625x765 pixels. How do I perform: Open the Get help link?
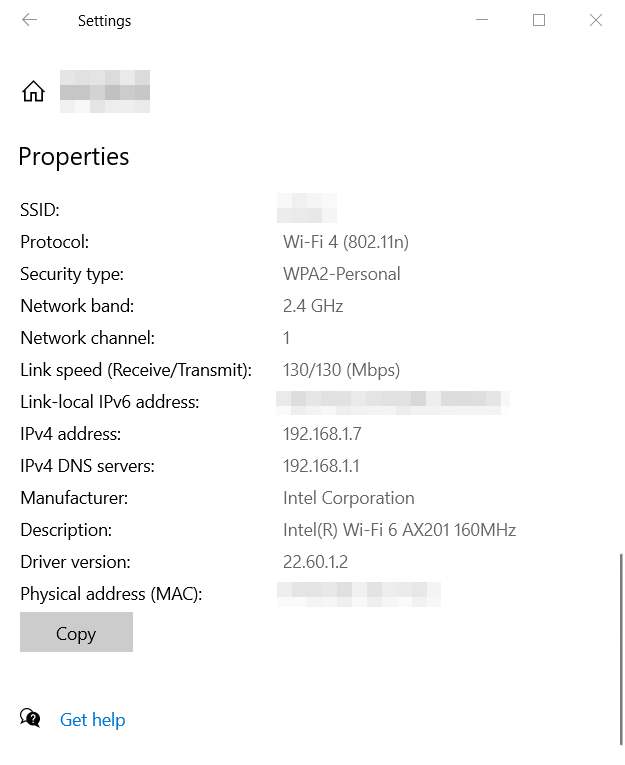tap(92, 720)
